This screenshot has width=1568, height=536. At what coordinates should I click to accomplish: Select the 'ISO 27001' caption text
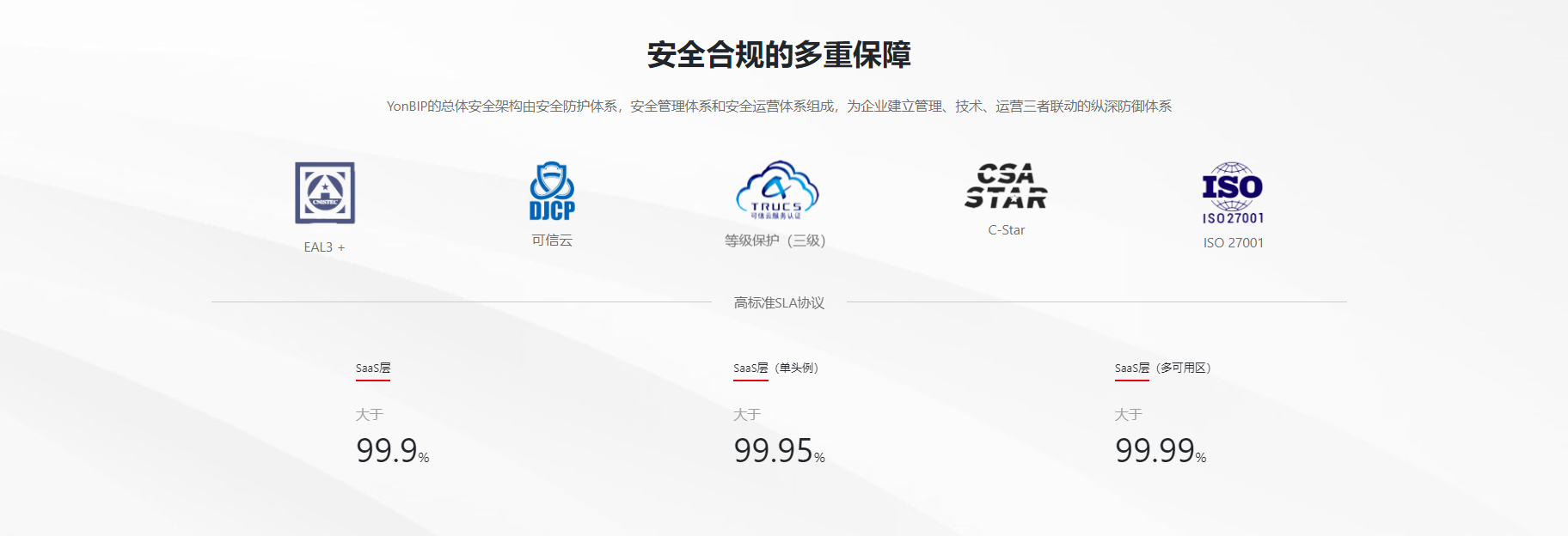tap(1234, 243)
